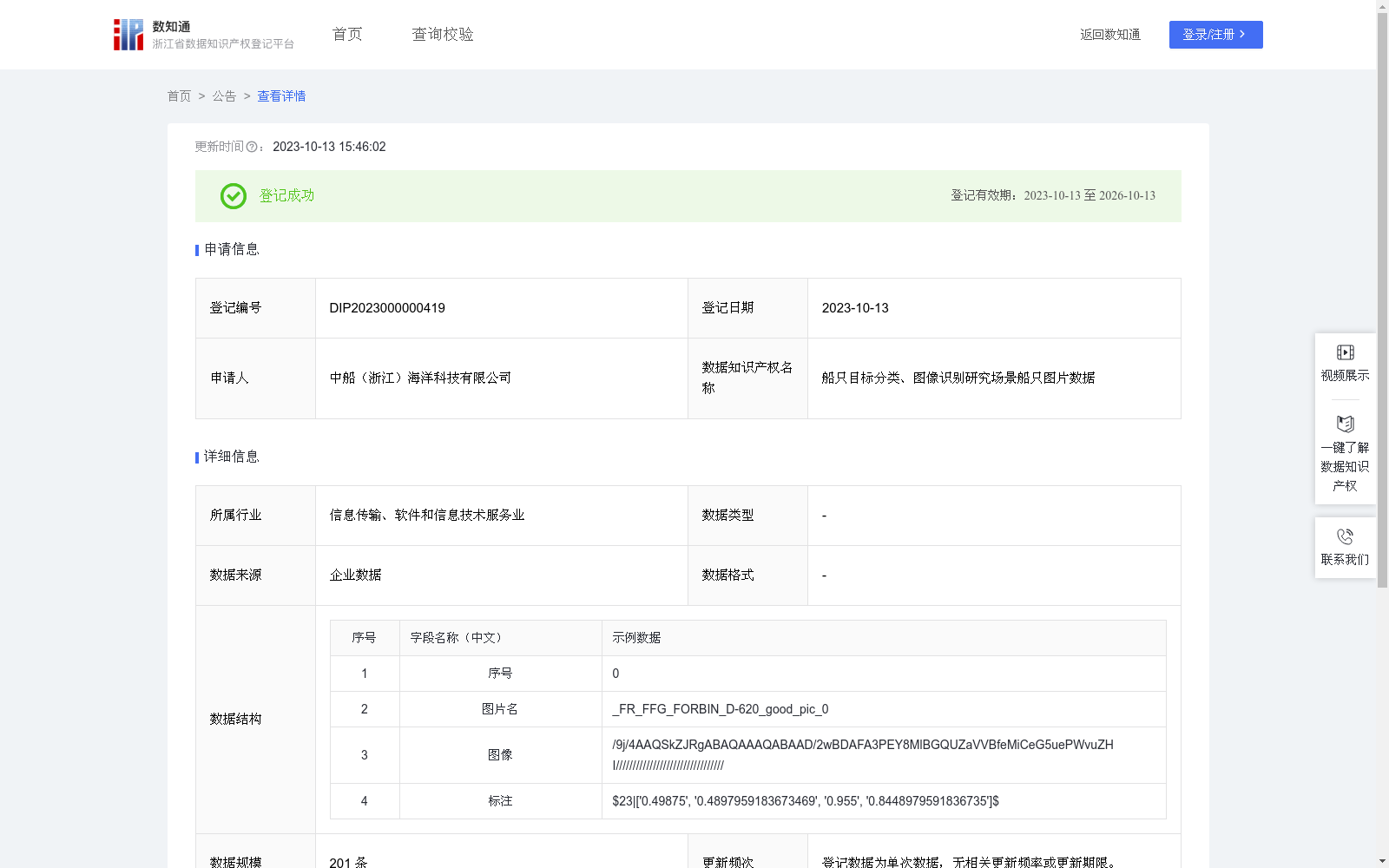Go to 首页 in the breadcrumb
The height and width of the screenshot is (868, 1389).
tap(179, 96)
